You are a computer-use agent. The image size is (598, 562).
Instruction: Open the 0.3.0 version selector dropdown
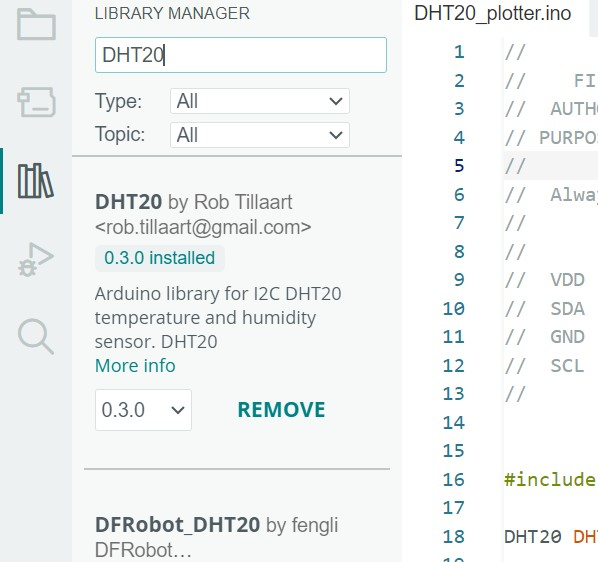coord(143,410)
